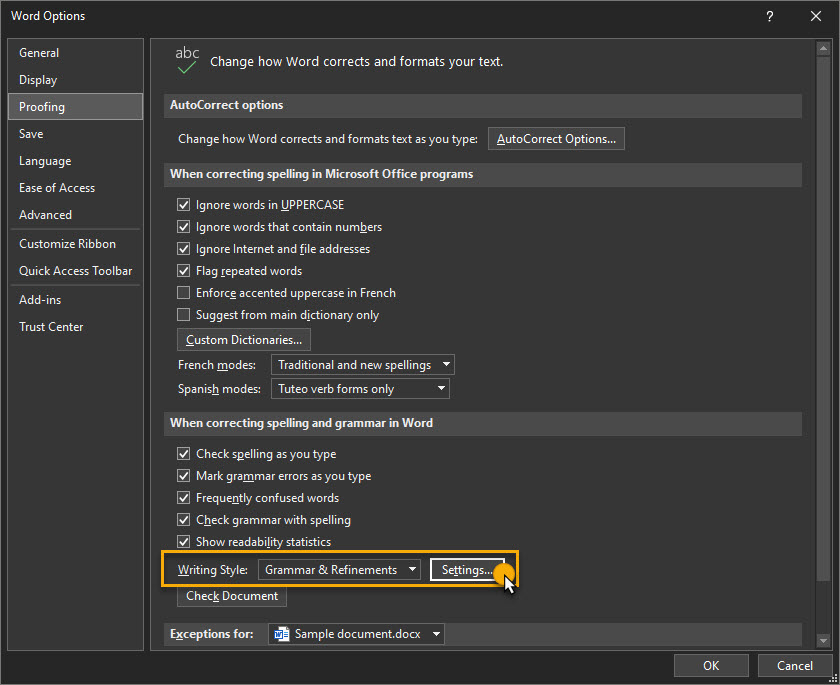This screenshot has width=840, height=685.
Task: Click the scrollbar up arrow
Action: [823, 49]
